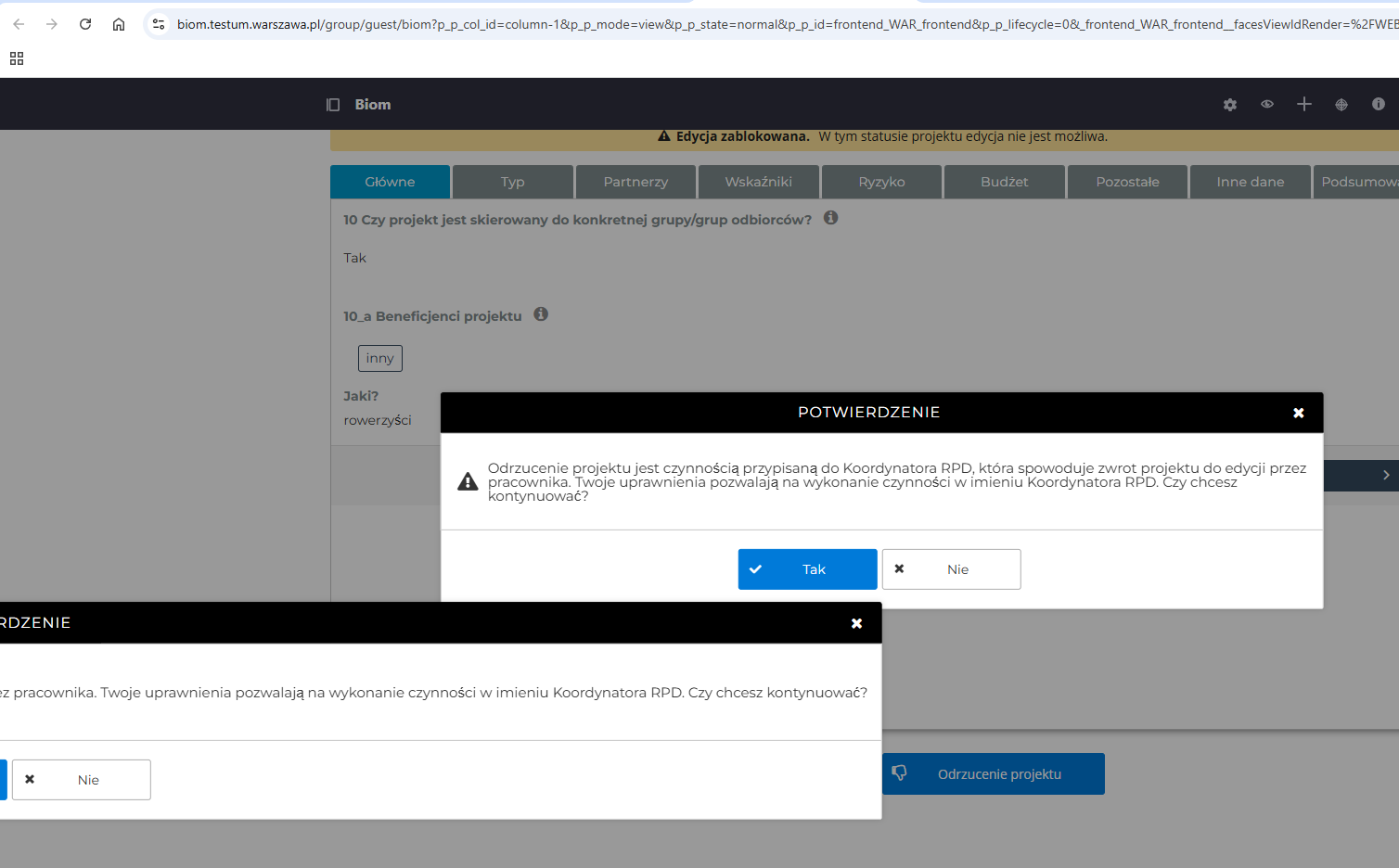1399x868 pixels.
Task: Confirm with the Tak button
Action: tap(807, 569)
